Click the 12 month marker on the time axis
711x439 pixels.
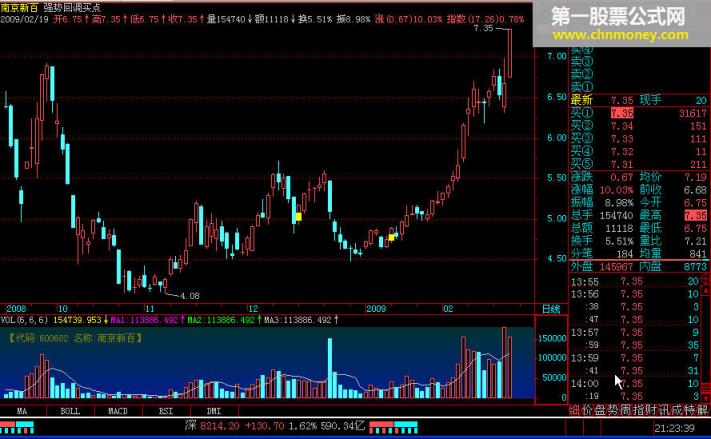point(253,309)
